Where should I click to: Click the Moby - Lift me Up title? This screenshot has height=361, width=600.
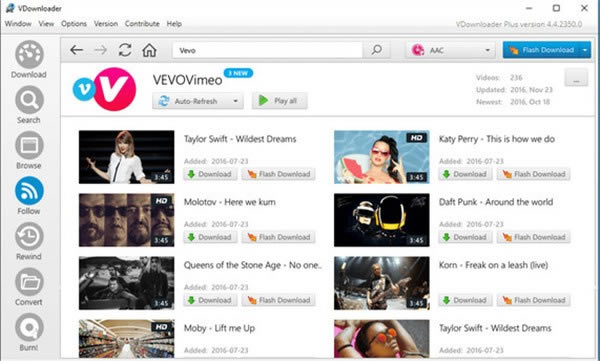pyautogui.click(x=219, y=328)
